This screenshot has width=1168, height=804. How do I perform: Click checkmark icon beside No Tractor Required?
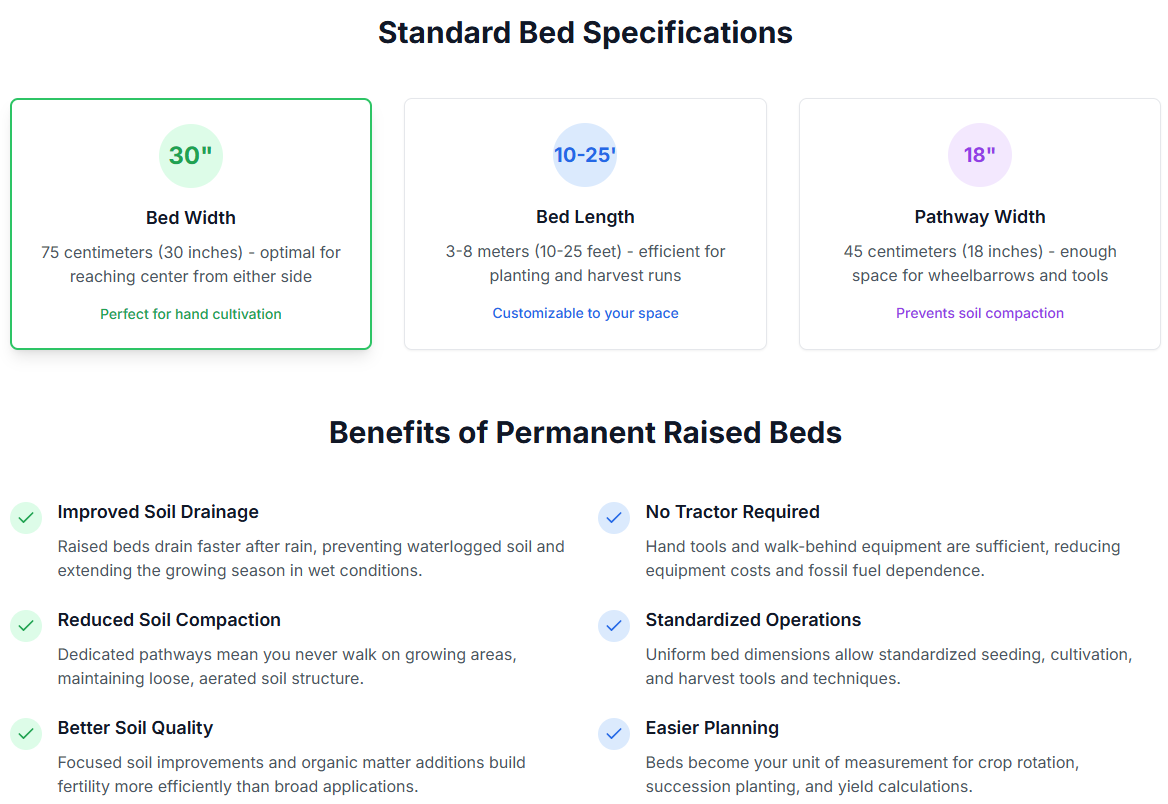614,518
